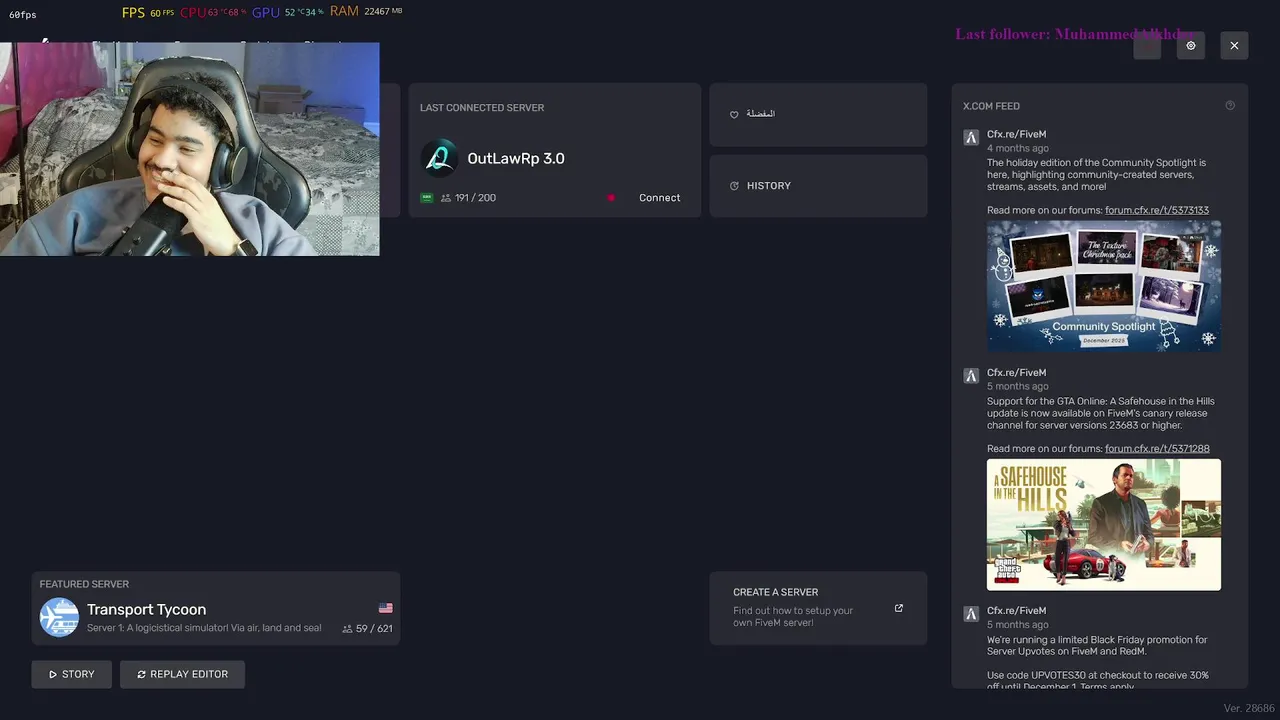
Task: Click the Cfx.re avatar on Safehouse post
Action: [x=971, y=376]
